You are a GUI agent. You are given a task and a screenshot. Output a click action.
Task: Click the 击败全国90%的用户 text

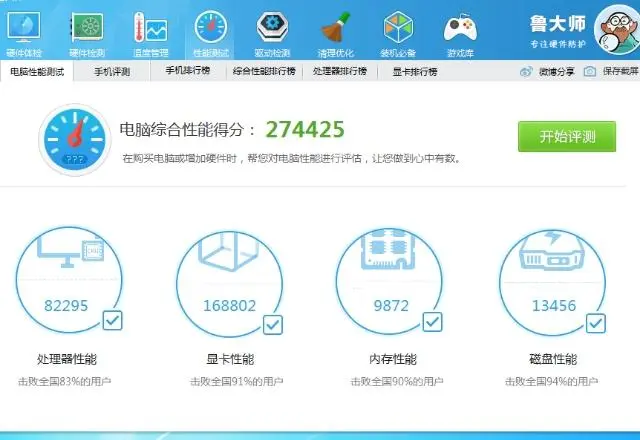[x=397, y=382]
